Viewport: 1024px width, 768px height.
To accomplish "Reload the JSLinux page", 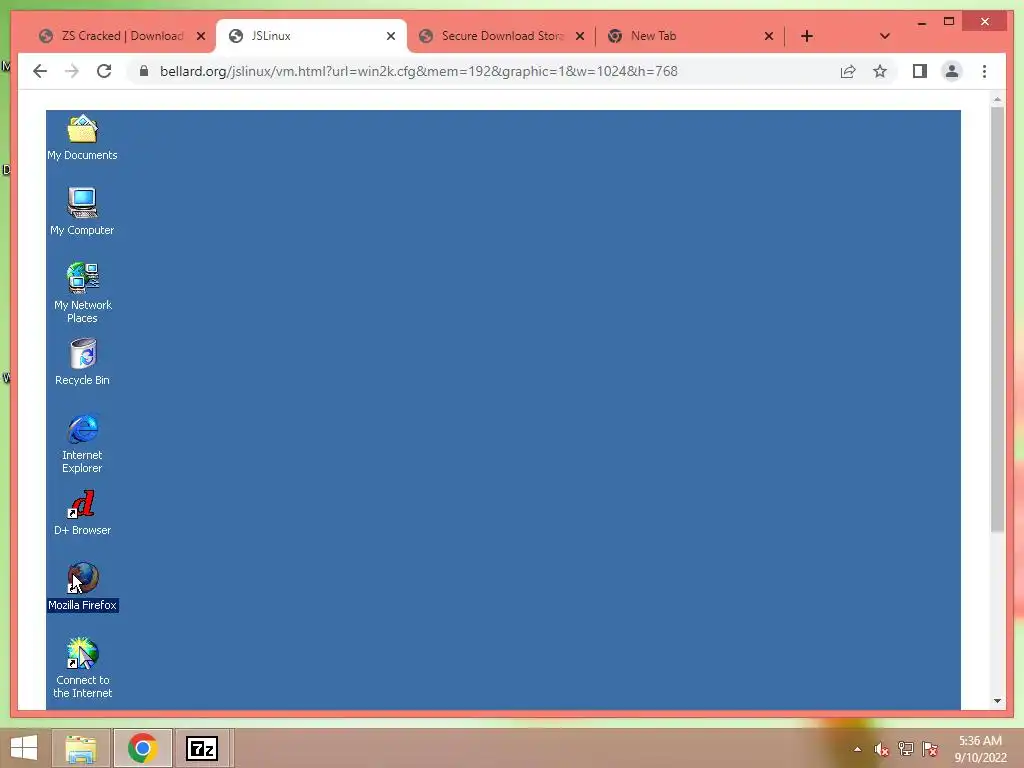I will [x=104, y=71].
